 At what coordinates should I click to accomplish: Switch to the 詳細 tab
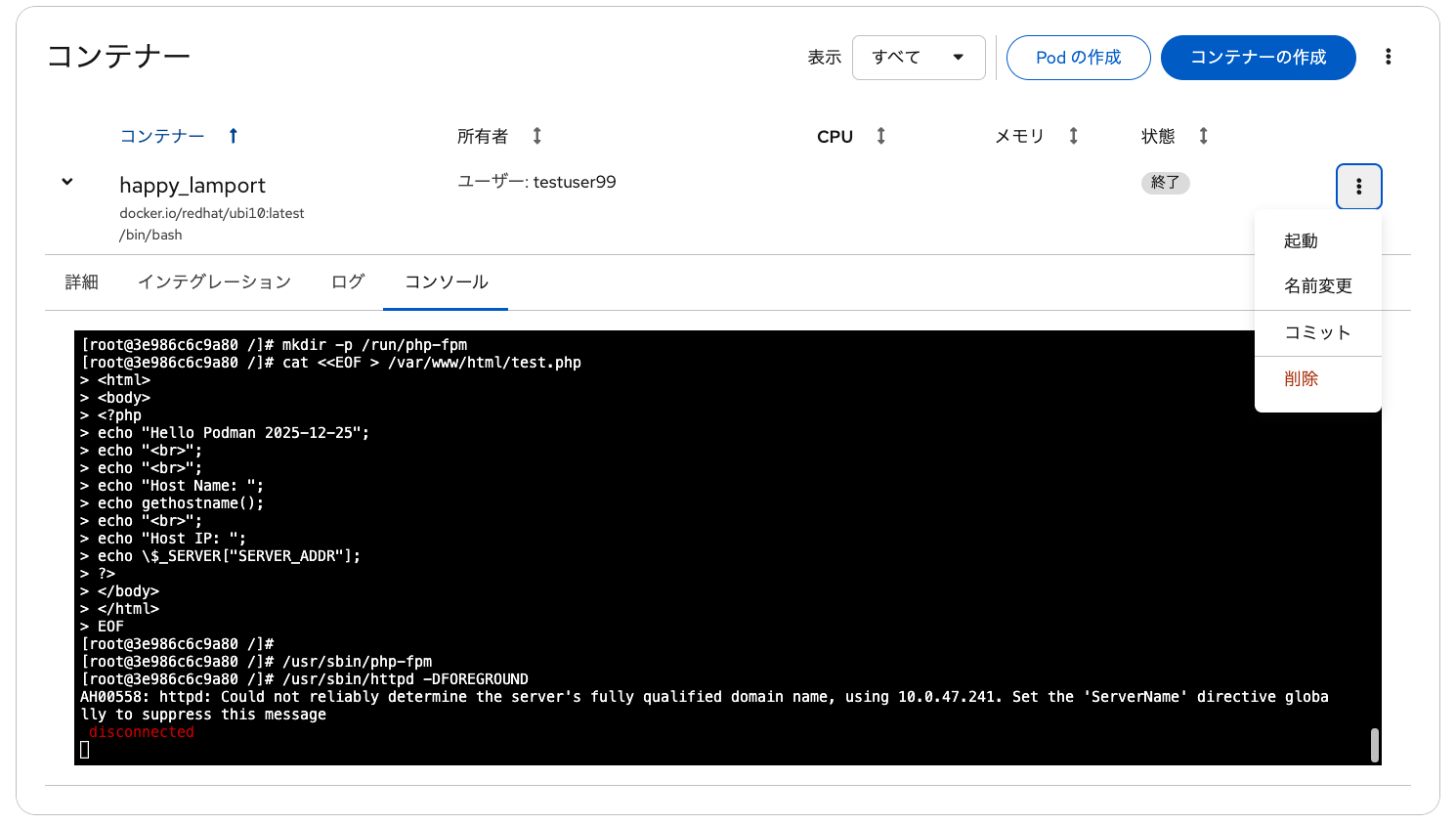click(82, 282)
